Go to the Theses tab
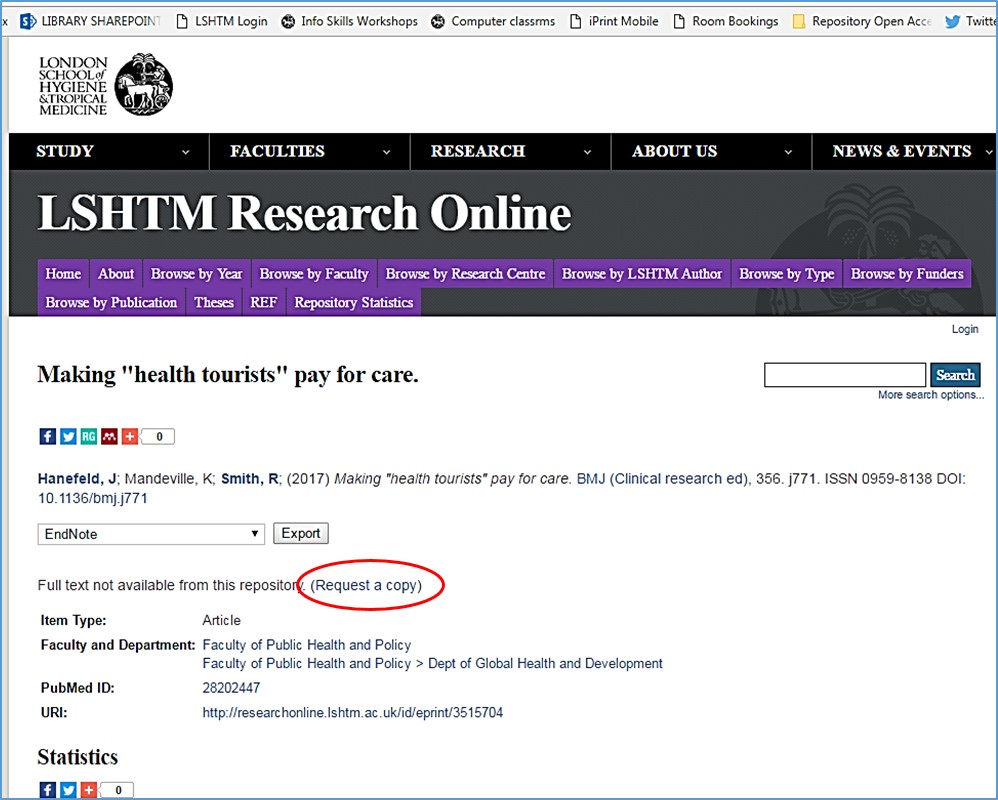This screenshot has height=800, width=998. 213,302
